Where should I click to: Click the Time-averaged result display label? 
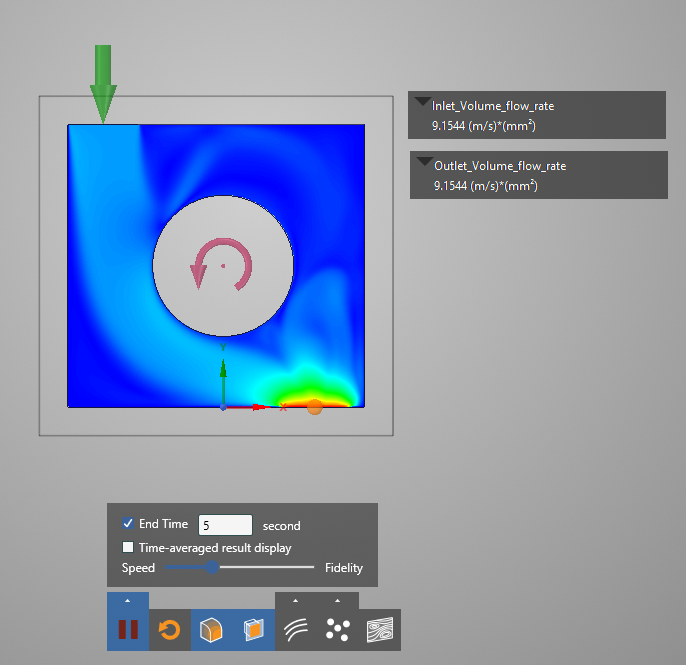215,548
